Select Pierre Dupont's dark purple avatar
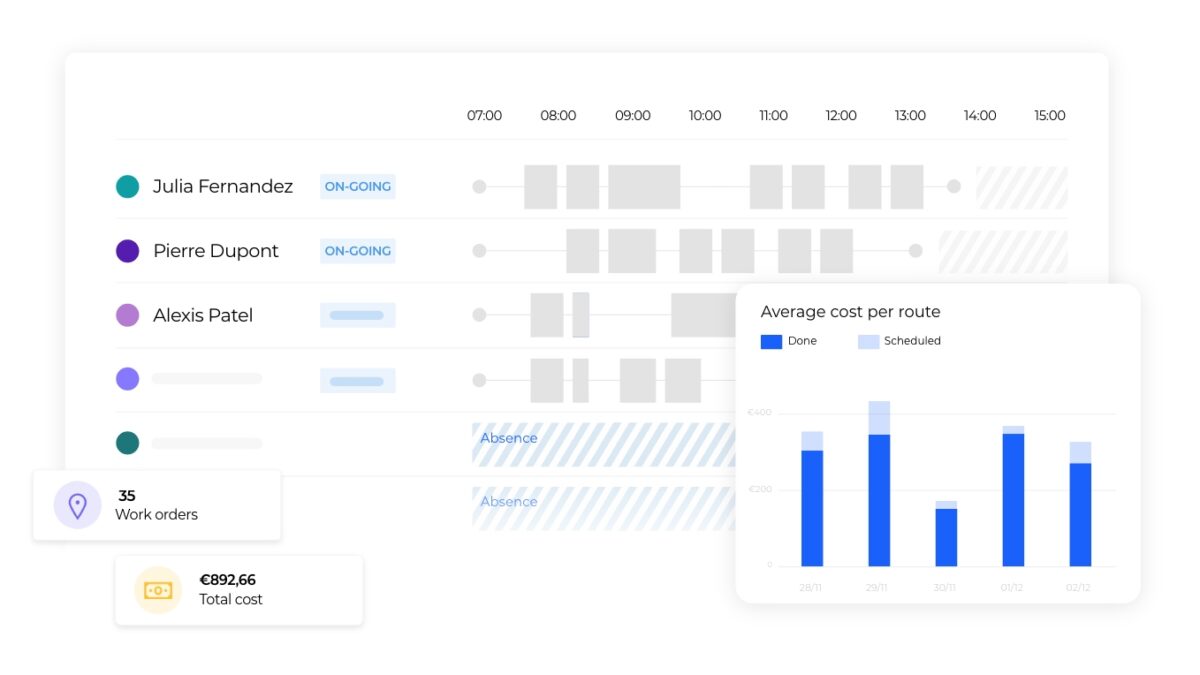This screenshot has width=1200, height=675. pyautogui.click(x=127, y=251)
